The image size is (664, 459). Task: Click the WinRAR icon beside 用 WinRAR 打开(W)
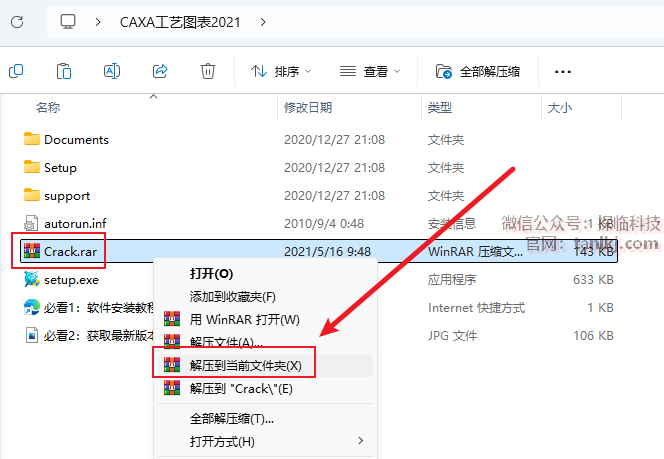point(172,318)
